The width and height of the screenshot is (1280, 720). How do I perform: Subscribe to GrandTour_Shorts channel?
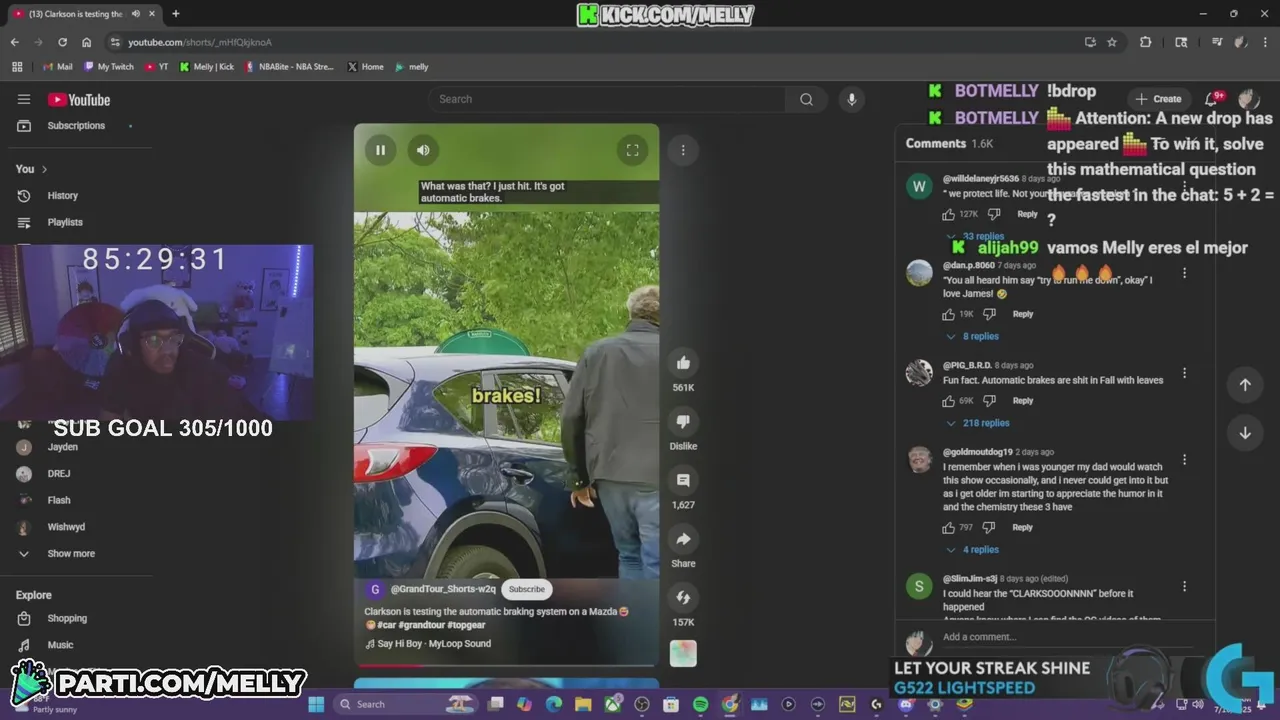(527, 589)
